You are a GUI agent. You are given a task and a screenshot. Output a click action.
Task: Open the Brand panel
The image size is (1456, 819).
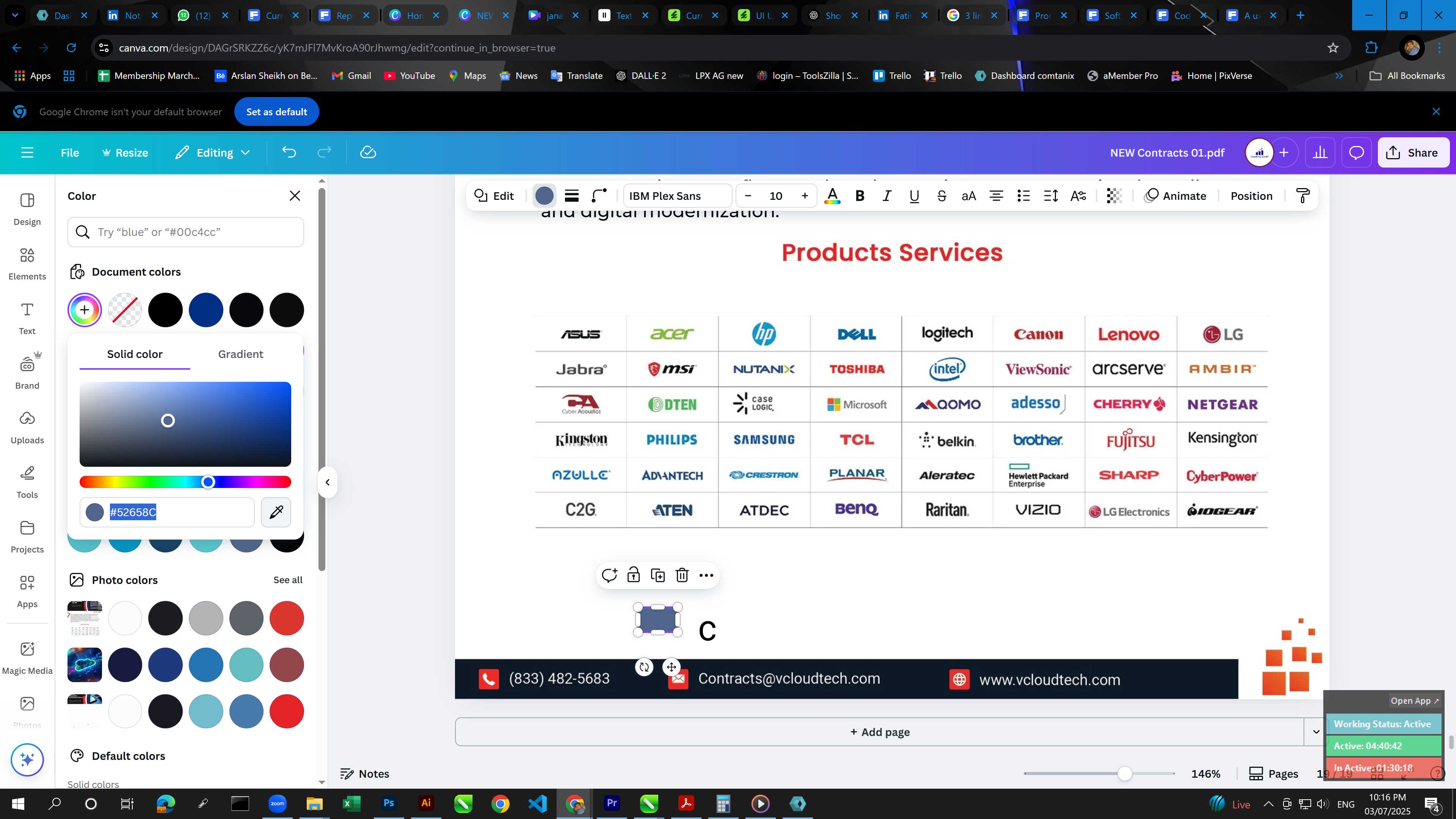(27, 373)
